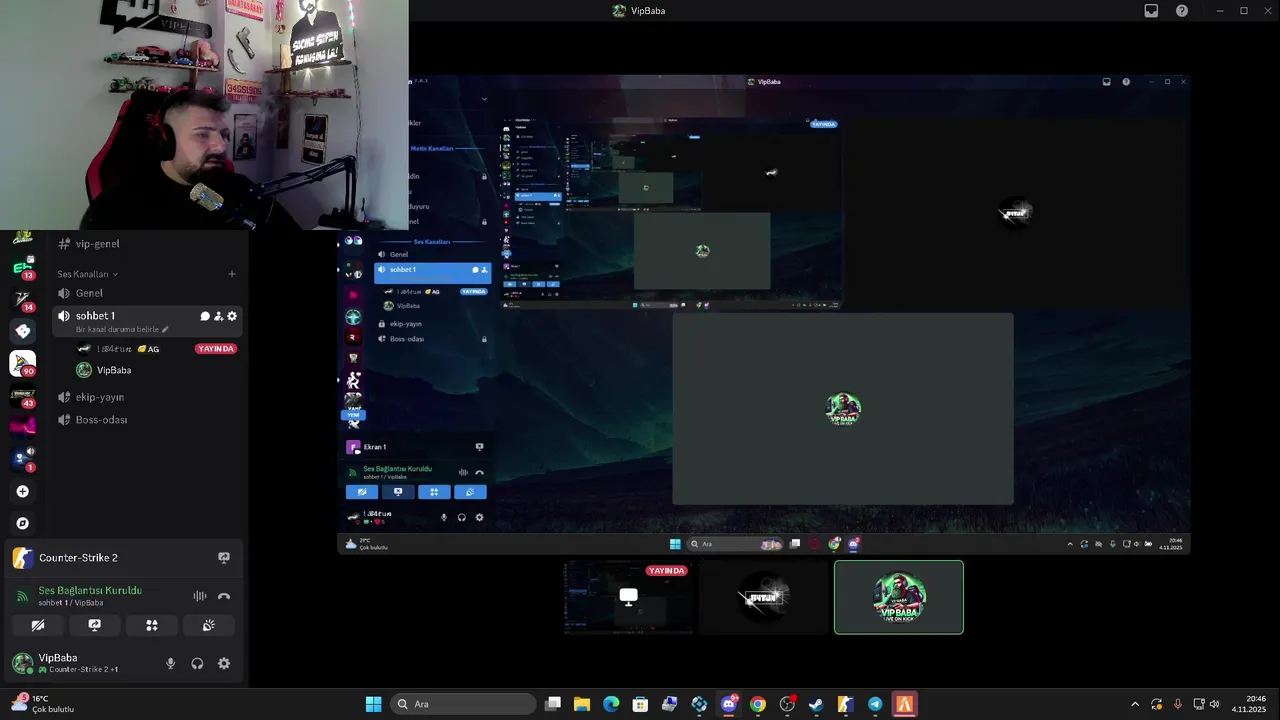Share your screen from voice panel
The width and height of the screenshot is (1280, 720).
tap(95, 625)
